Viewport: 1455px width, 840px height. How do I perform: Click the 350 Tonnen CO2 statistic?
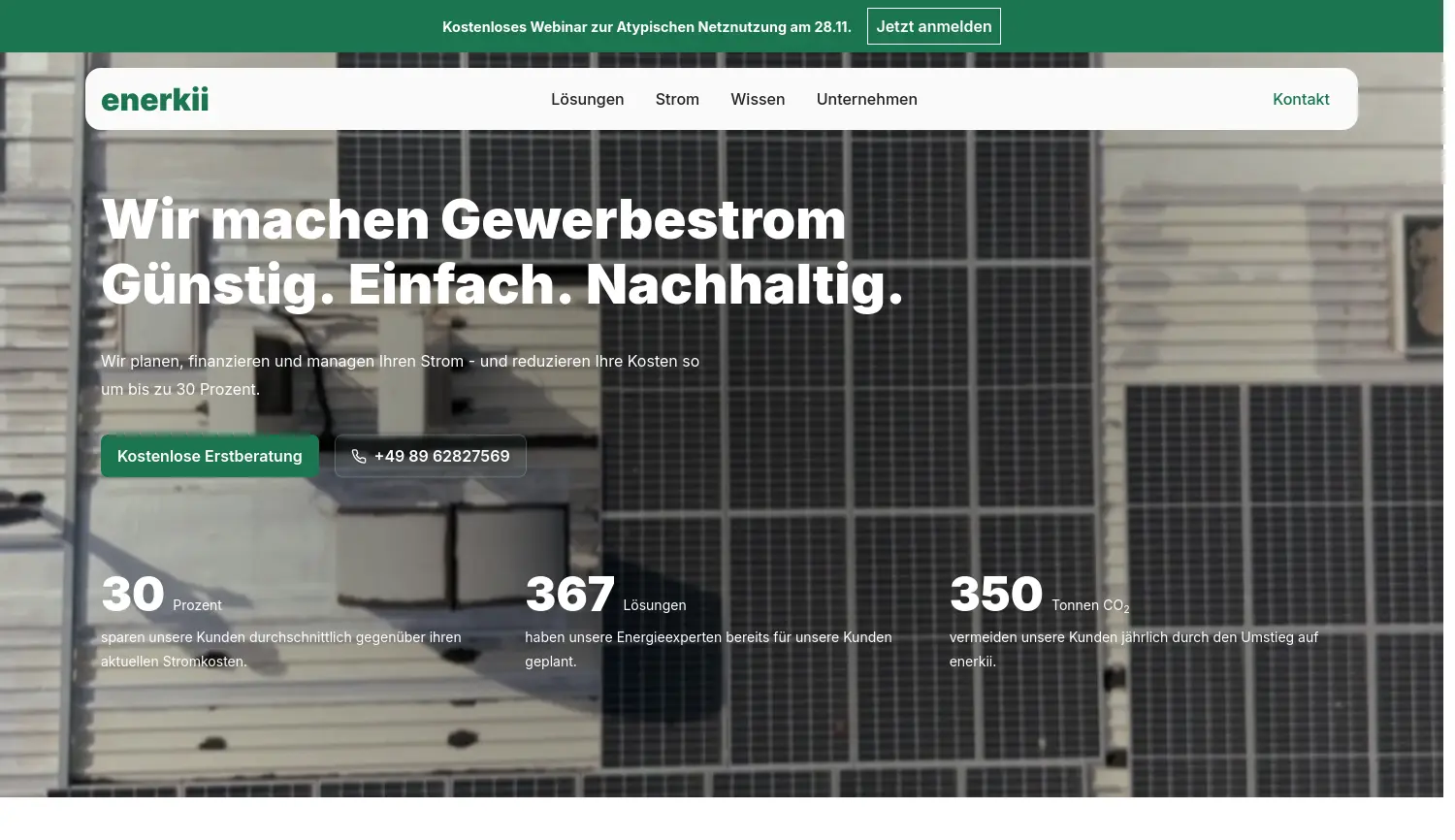coord(1040,594)
